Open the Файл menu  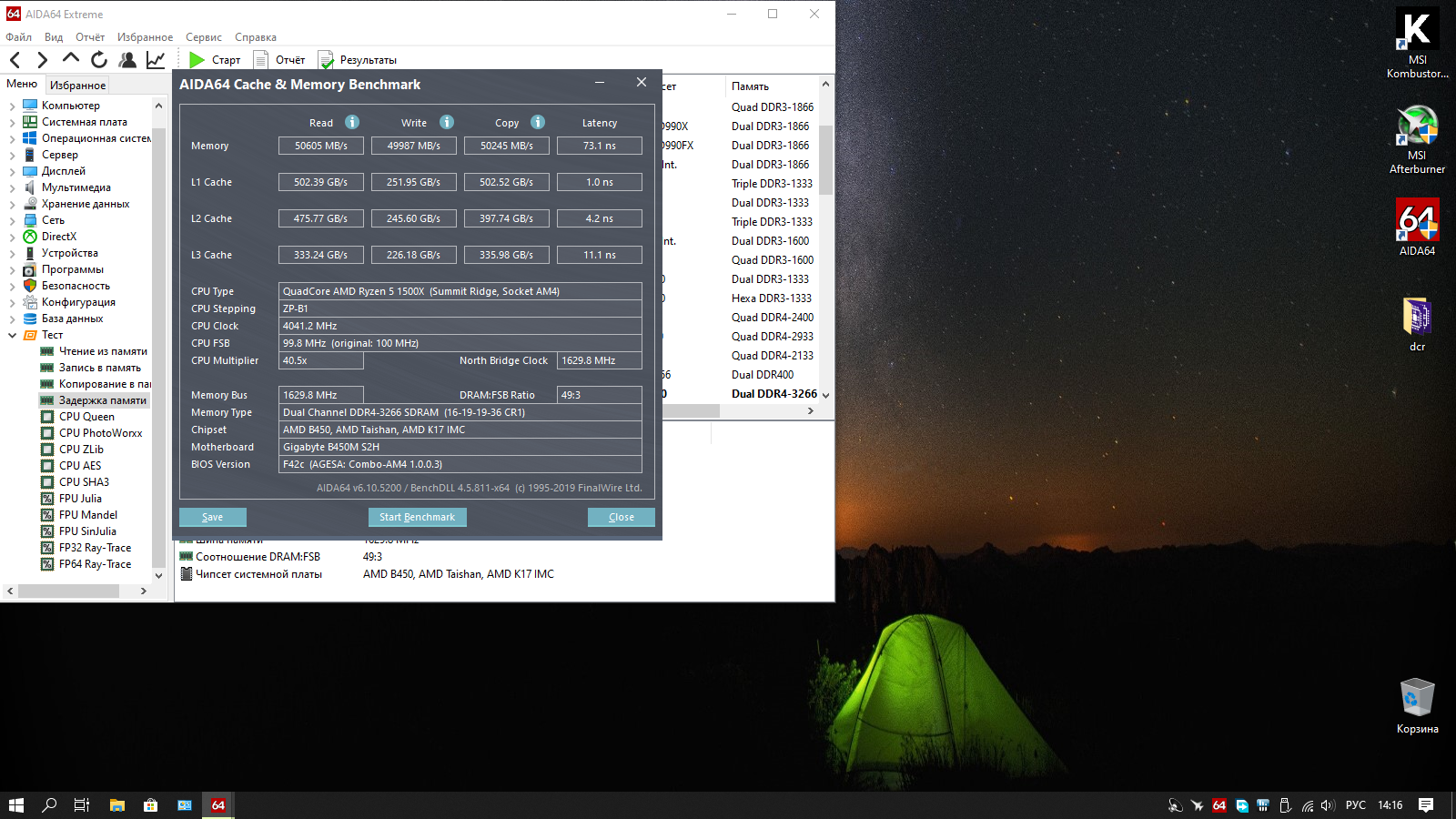pyautogui.click(x=19, y=37)
